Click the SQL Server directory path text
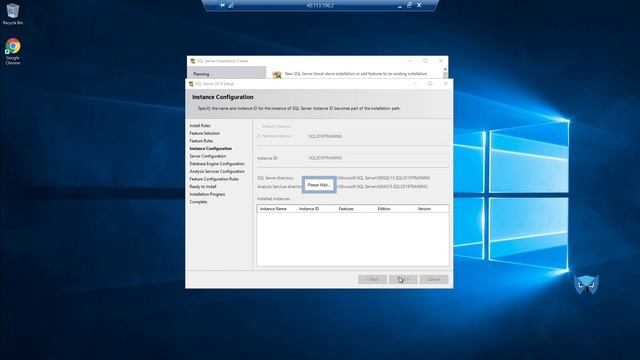This screenshot has width=640, height=360. tap(384, 178)
